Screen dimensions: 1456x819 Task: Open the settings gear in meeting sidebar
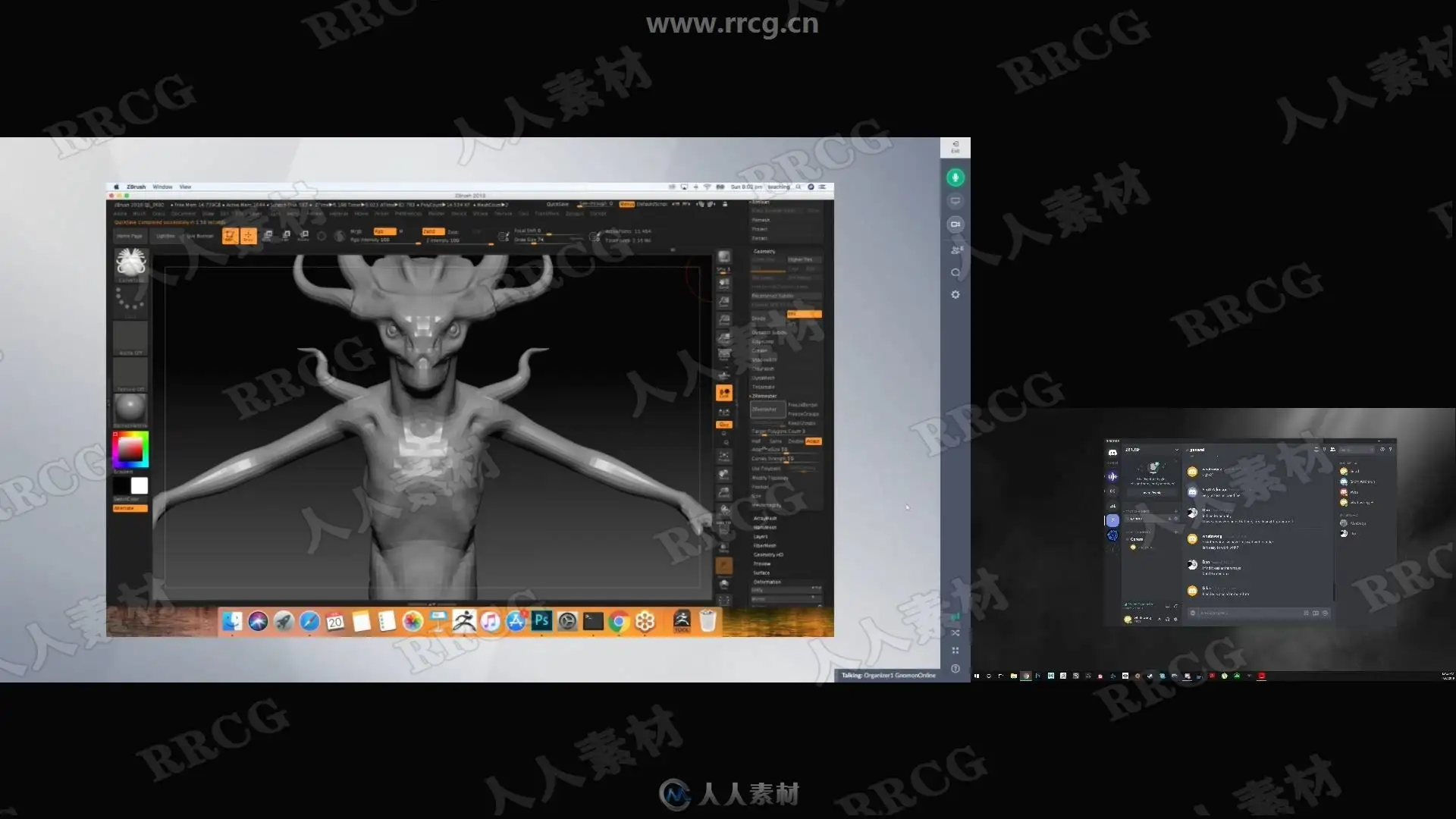pos(955,295)
